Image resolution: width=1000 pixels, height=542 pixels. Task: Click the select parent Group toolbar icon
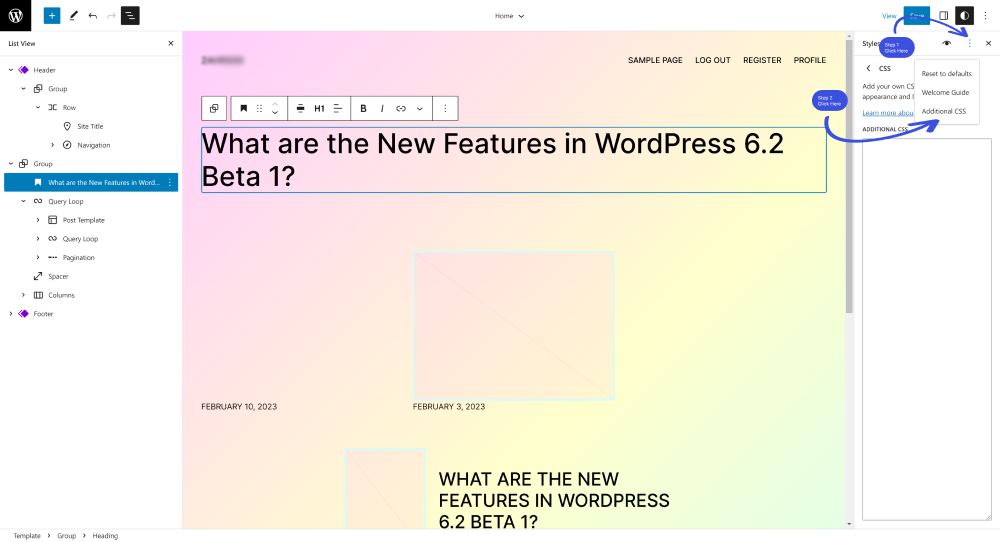click(214, 108)
